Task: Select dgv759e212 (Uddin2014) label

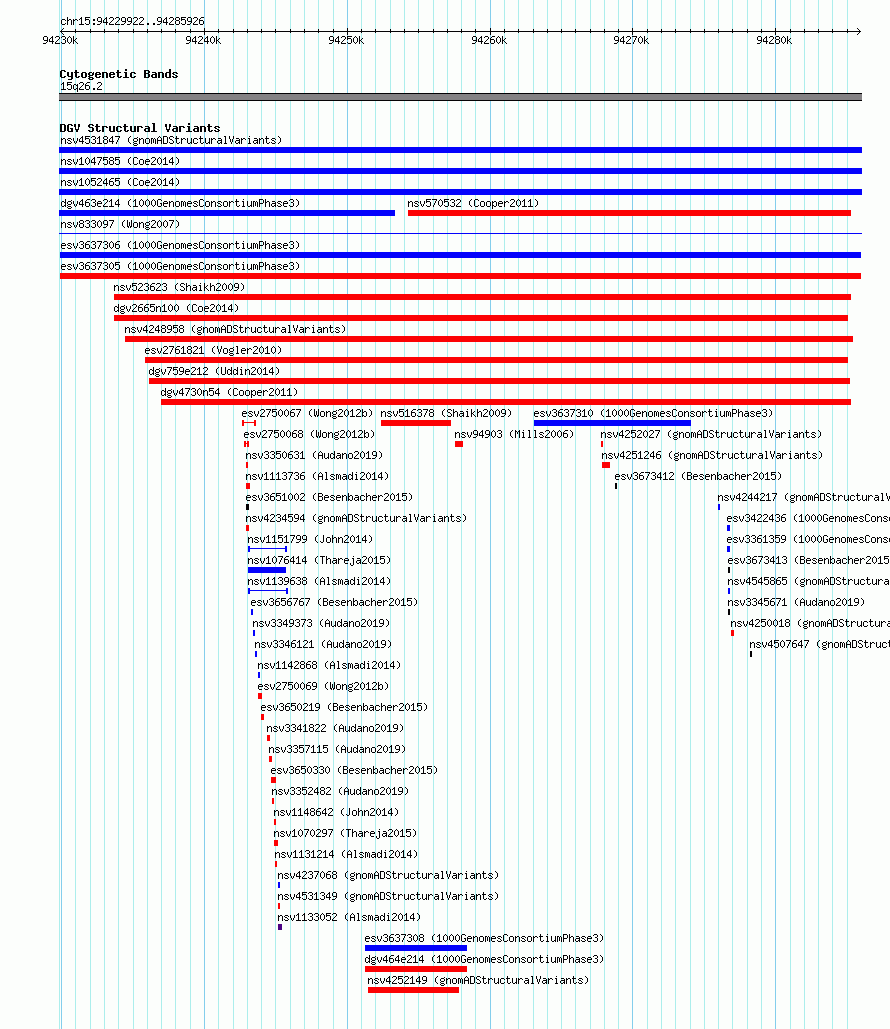Action: coord(214,371)
